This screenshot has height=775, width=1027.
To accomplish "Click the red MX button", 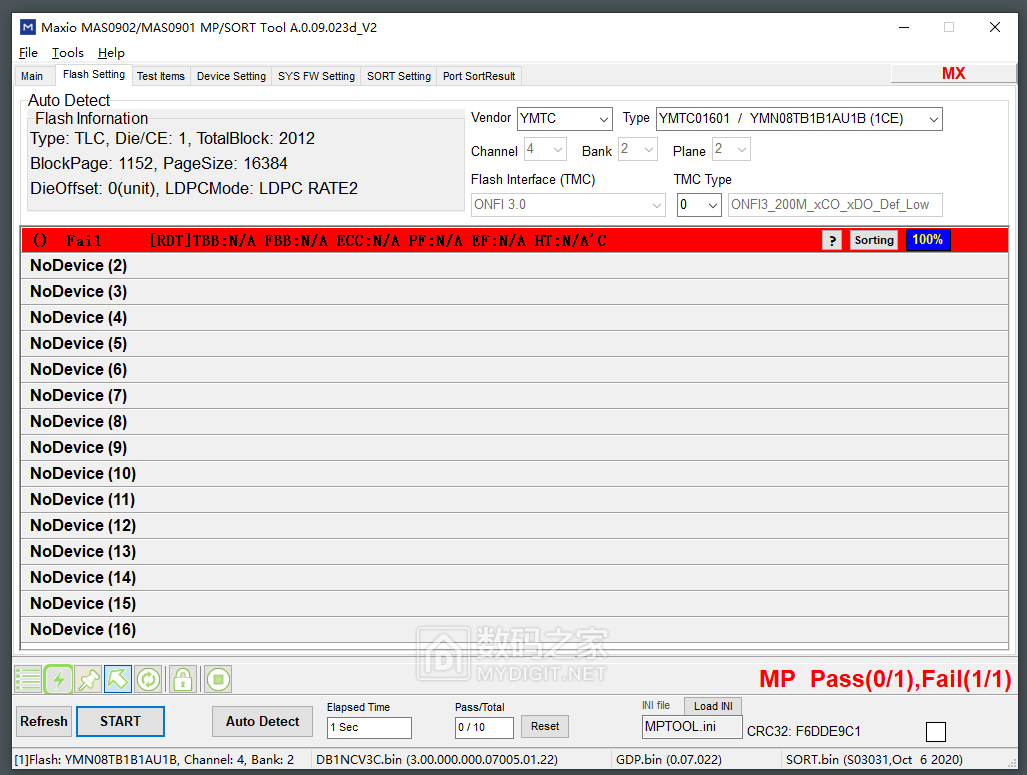I will click(954, 73).
